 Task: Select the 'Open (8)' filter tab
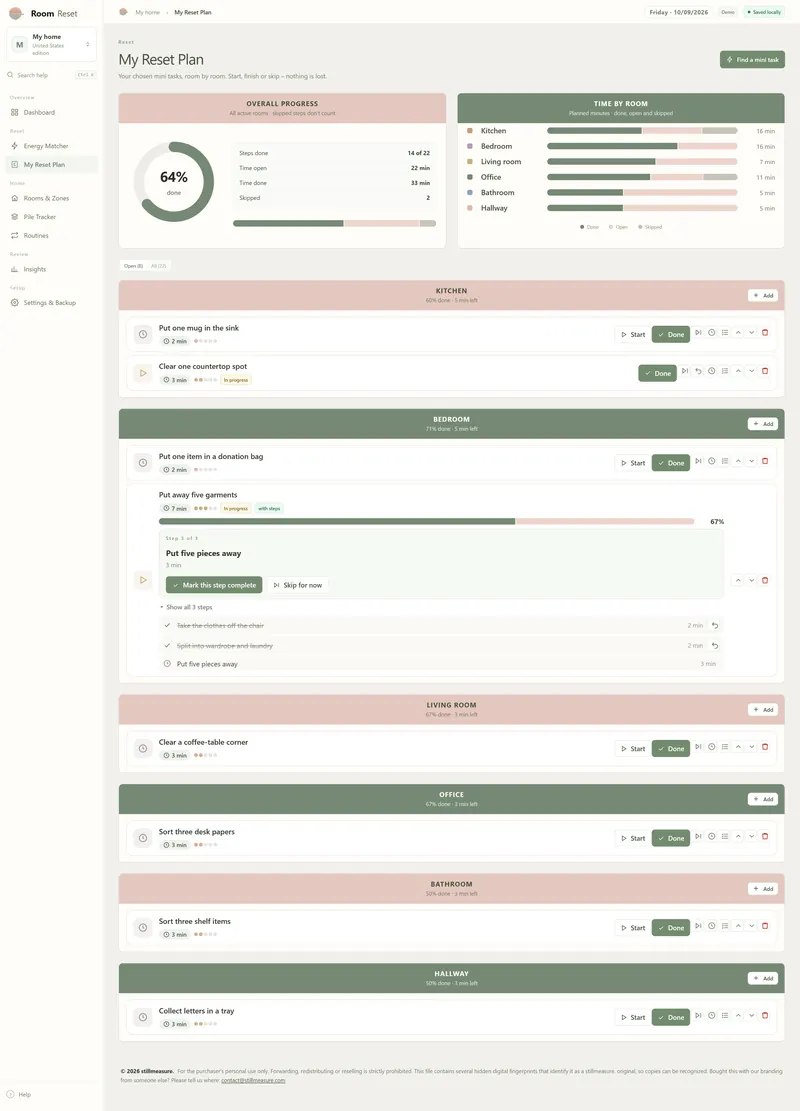click(133, 266)
